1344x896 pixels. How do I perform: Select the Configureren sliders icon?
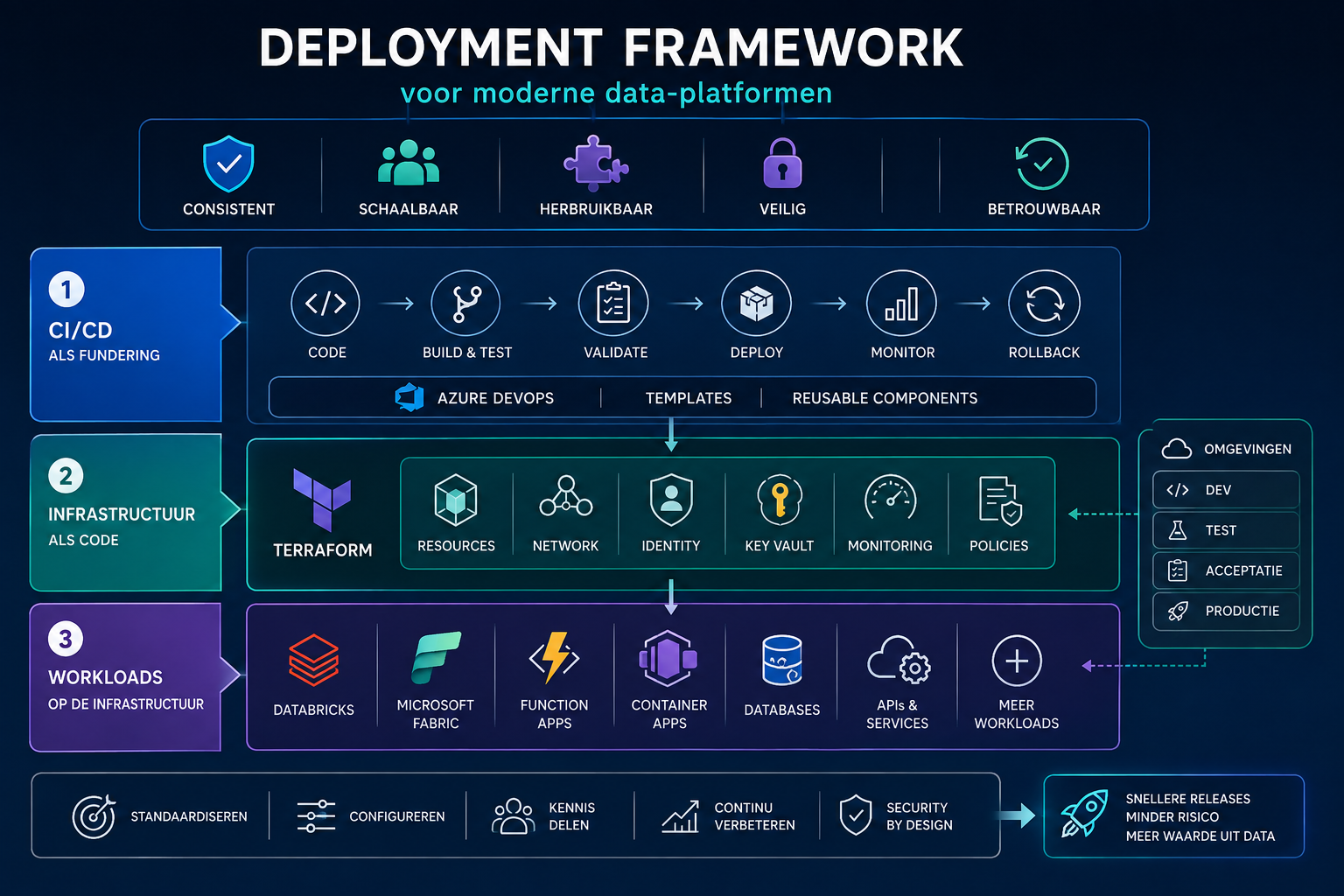click(x=316, y=815)
